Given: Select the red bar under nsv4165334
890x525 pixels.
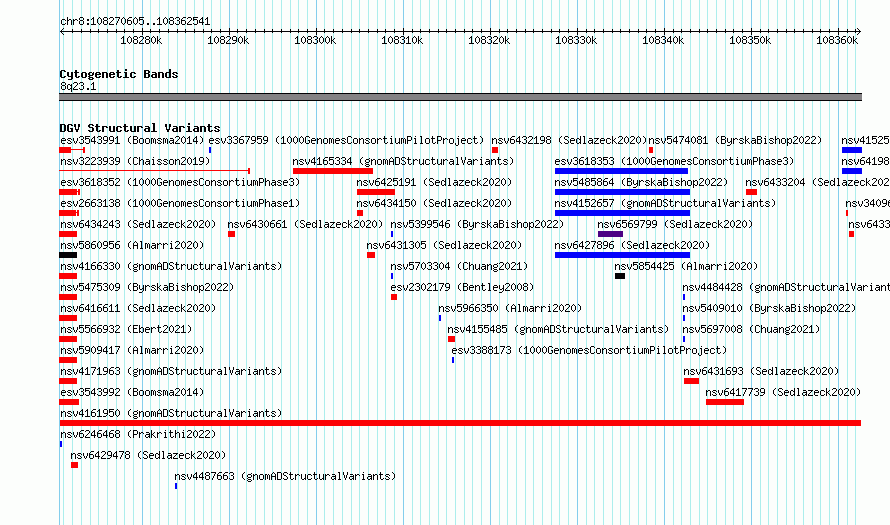Looking at the screenshot, I should [333, 171].
